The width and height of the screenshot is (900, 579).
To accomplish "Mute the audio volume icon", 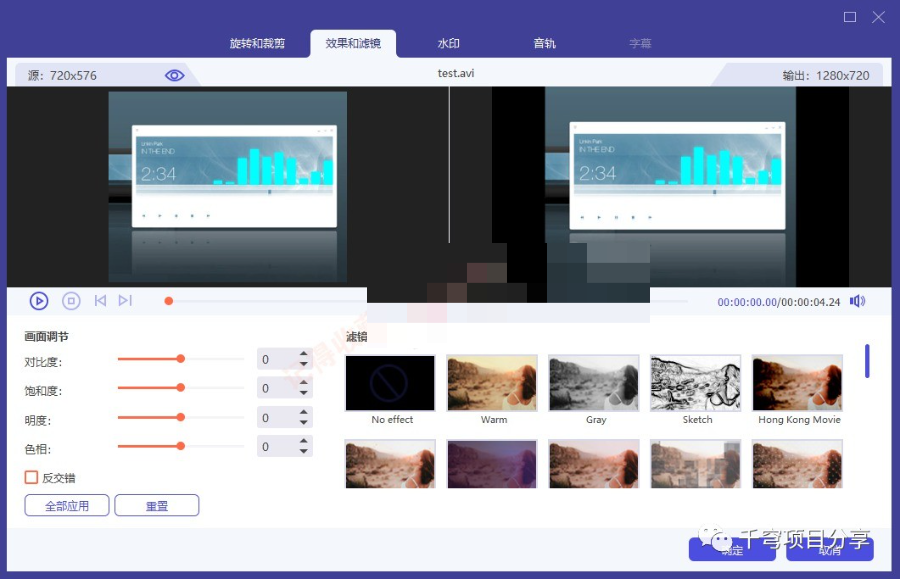I will [857, 301].
